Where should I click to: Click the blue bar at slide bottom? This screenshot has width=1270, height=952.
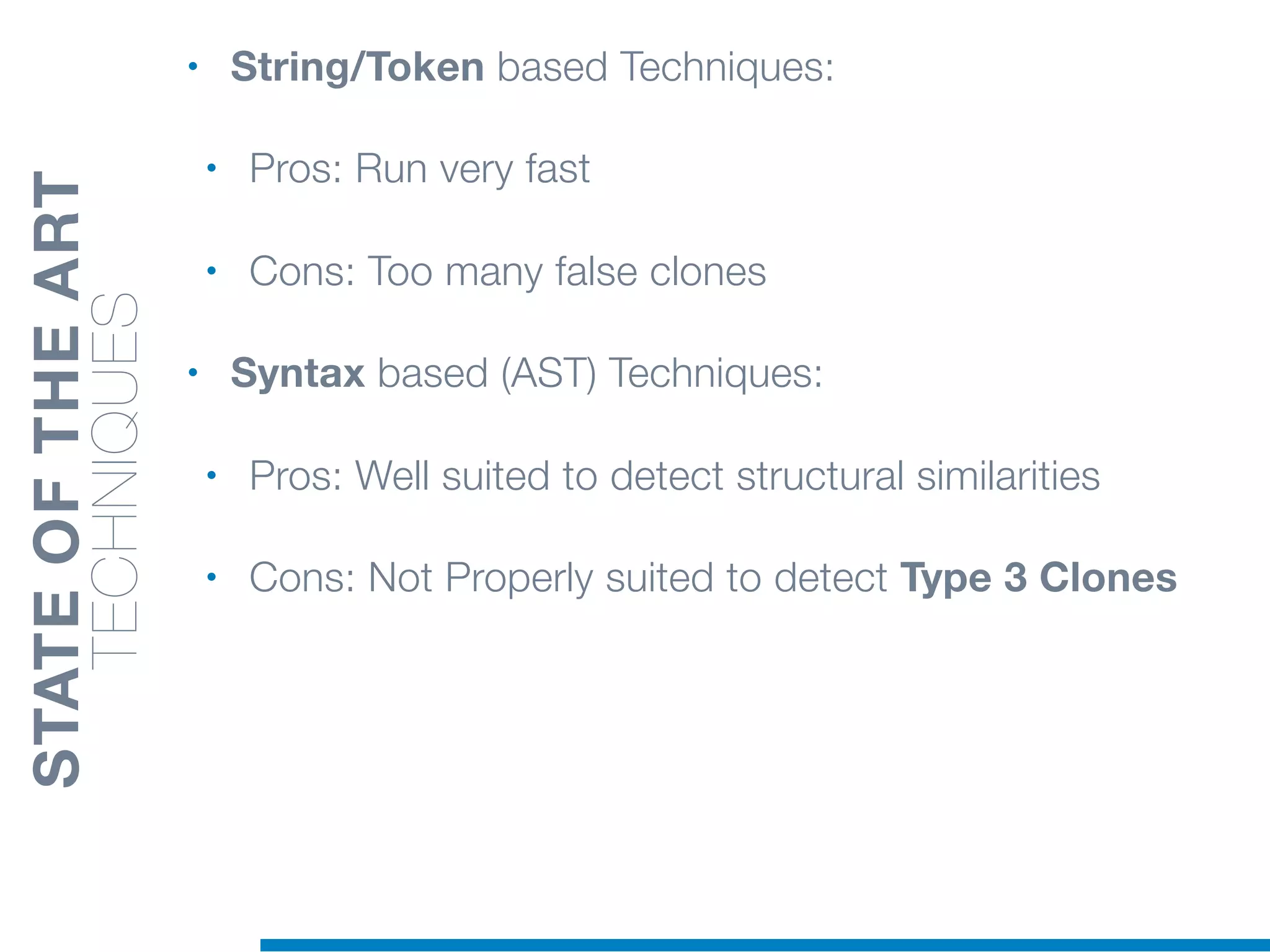pyautogui.click(x=764, y=945)
